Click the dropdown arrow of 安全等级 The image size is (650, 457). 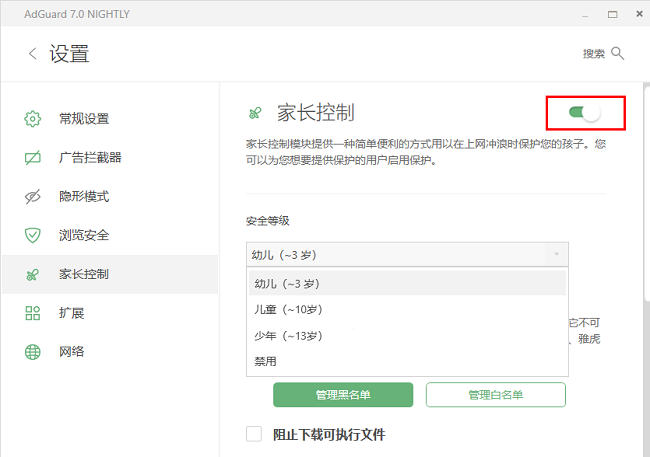click(x=557, y=254)
